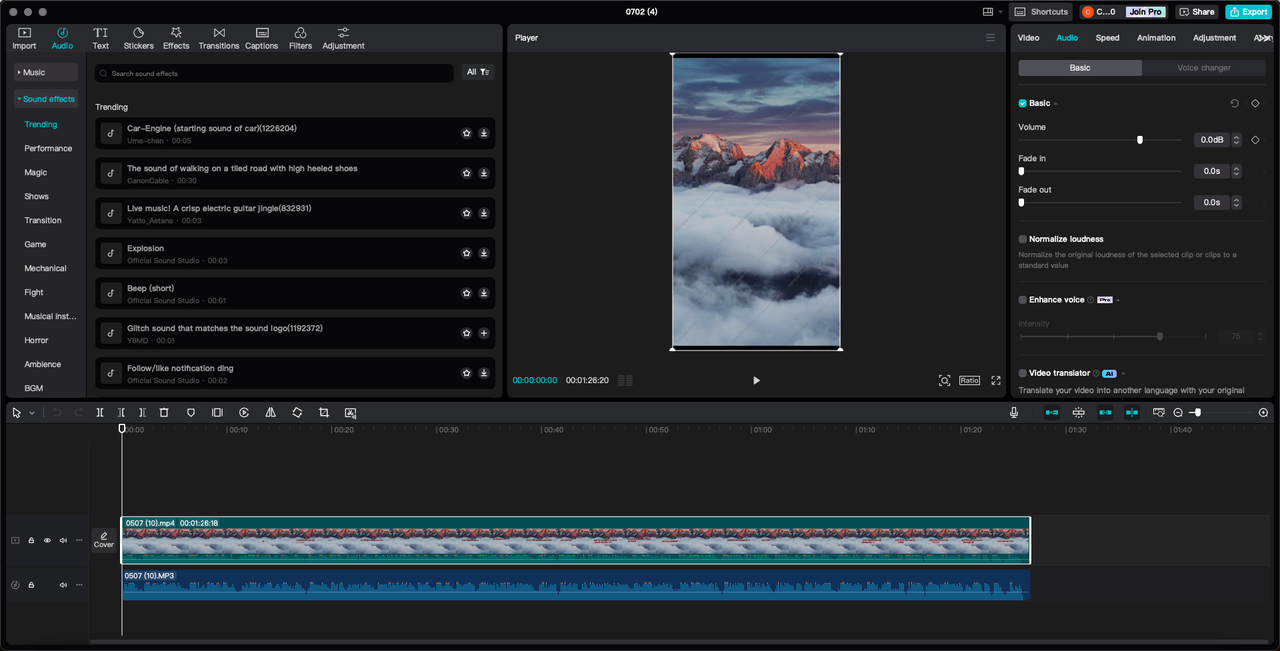Screen dimensions: 1280x651
Task: Click the Player panel hamburger menu icon
Action: pyautogui.click(x=991, y=37)
